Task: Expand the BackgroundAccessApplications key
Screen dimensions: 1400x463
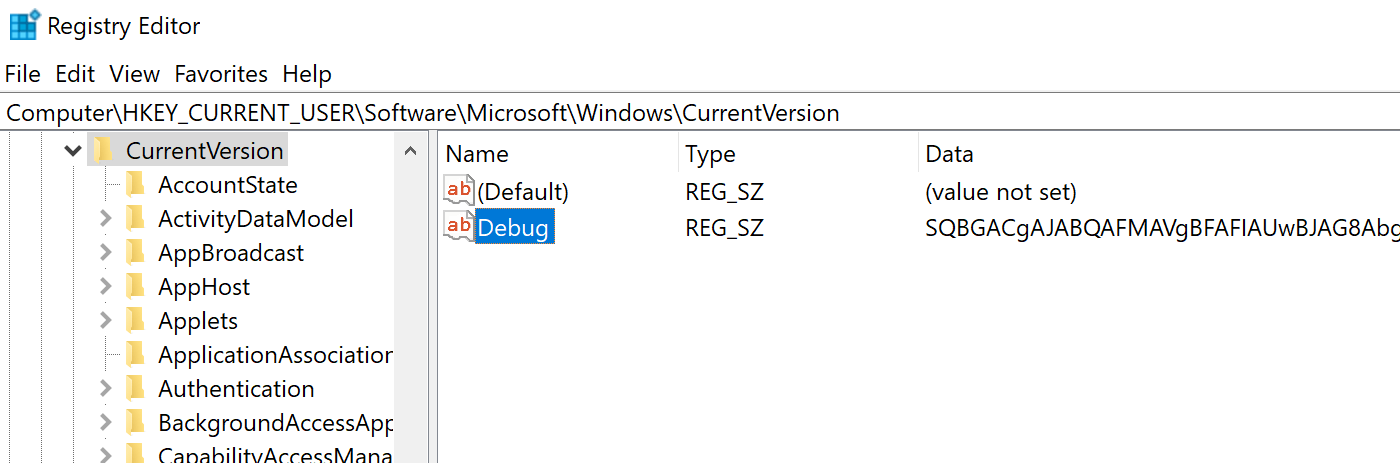Action: point(105,423)
